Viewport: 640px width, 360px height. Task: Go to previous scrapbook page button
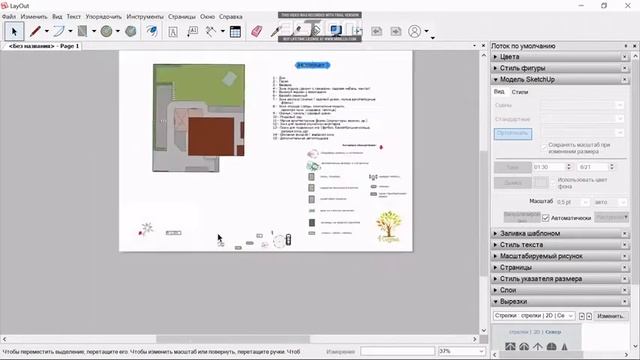(582, 316)
